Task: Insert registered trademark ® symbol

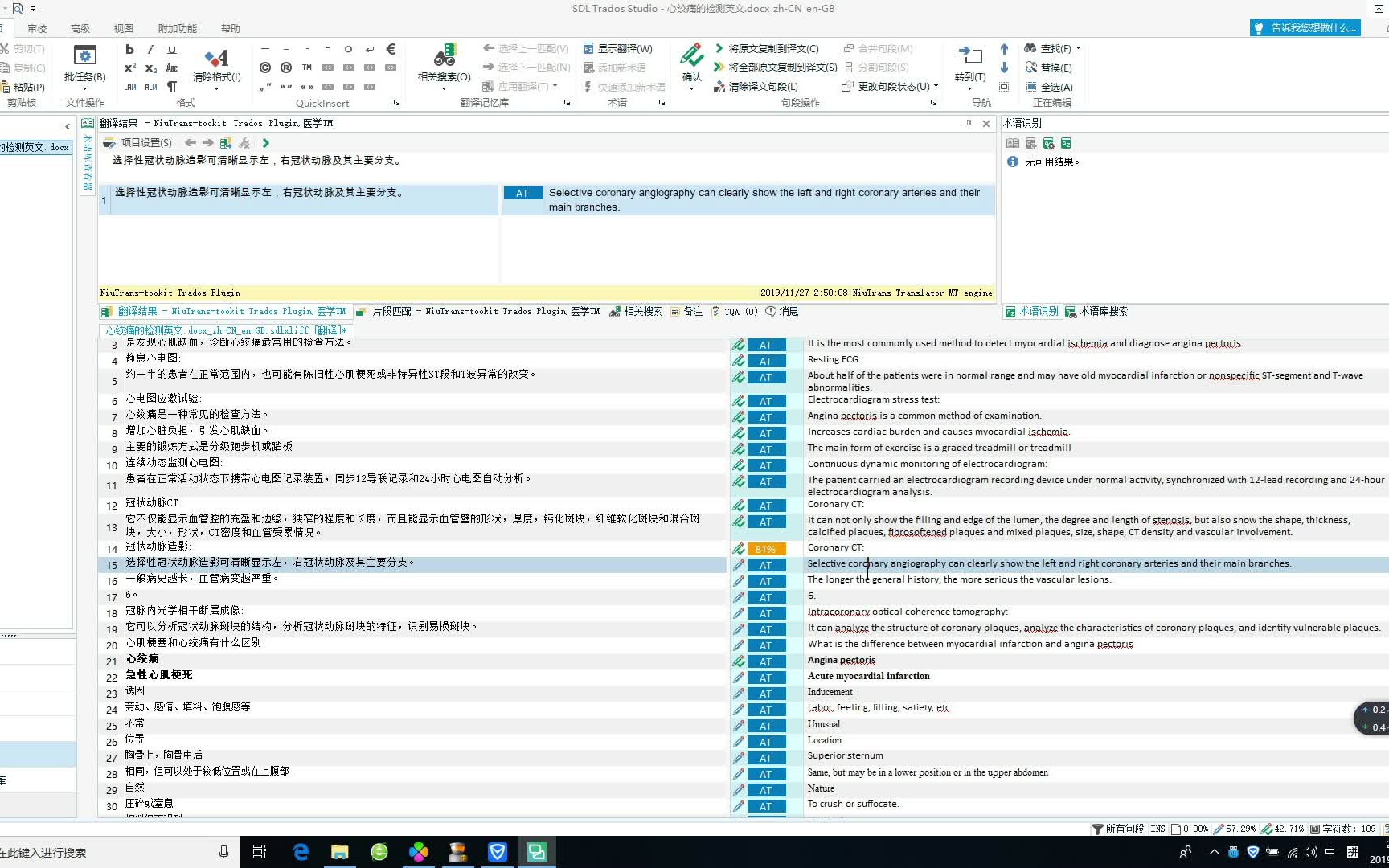Action: 286,68
